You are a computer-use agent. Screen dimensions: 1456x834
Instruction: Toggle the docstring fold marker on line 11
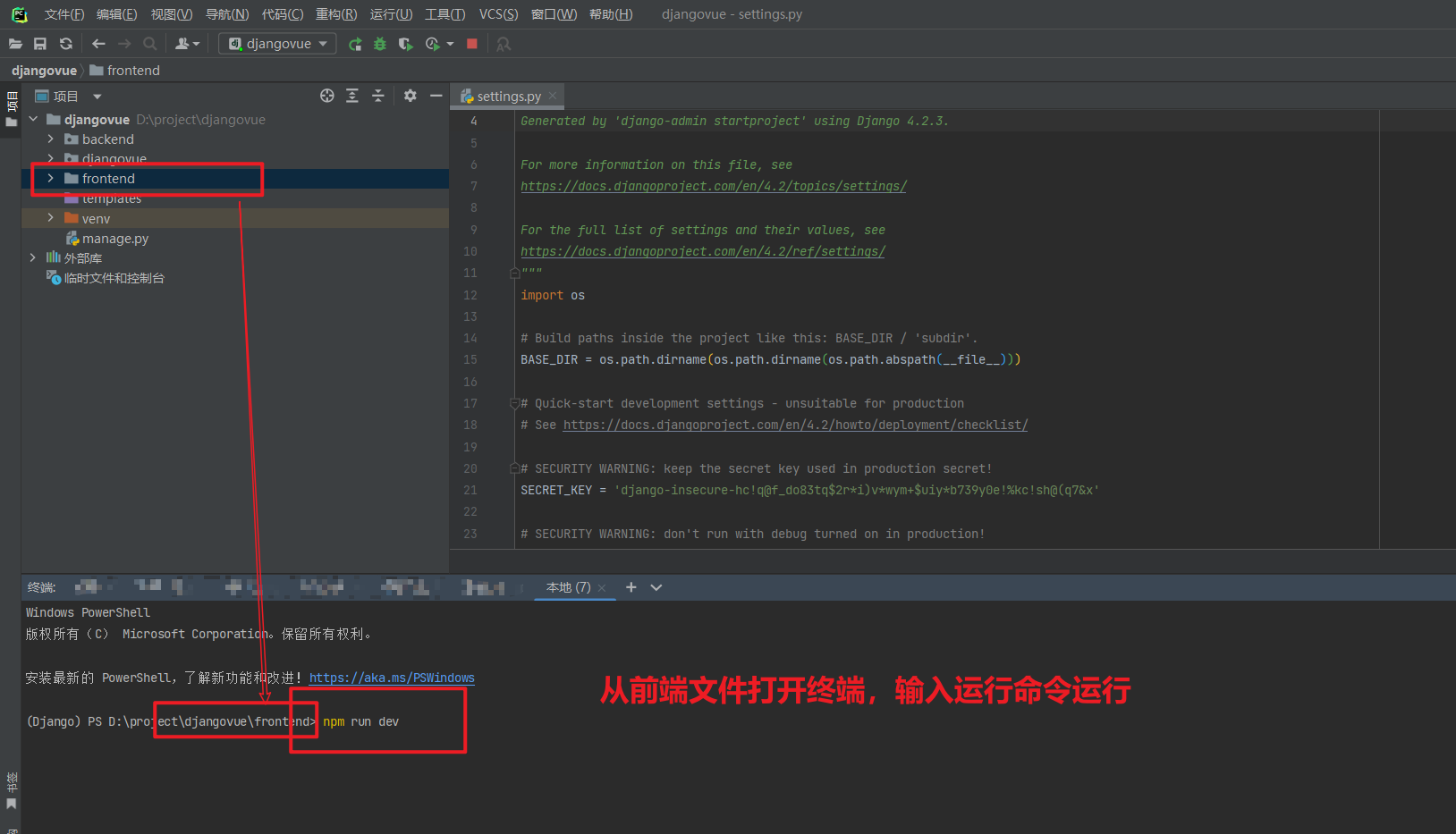tap(514, 273)
